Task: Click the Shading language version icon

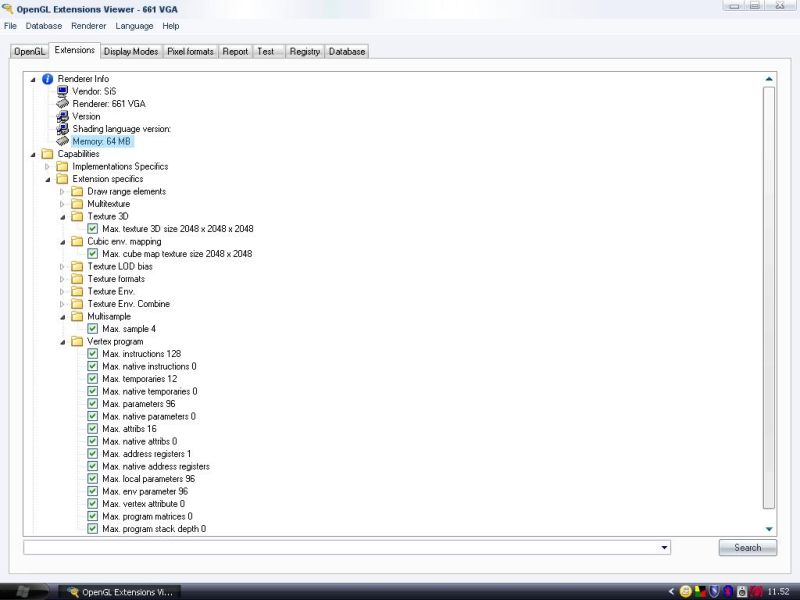Action: tap(62, 129)
